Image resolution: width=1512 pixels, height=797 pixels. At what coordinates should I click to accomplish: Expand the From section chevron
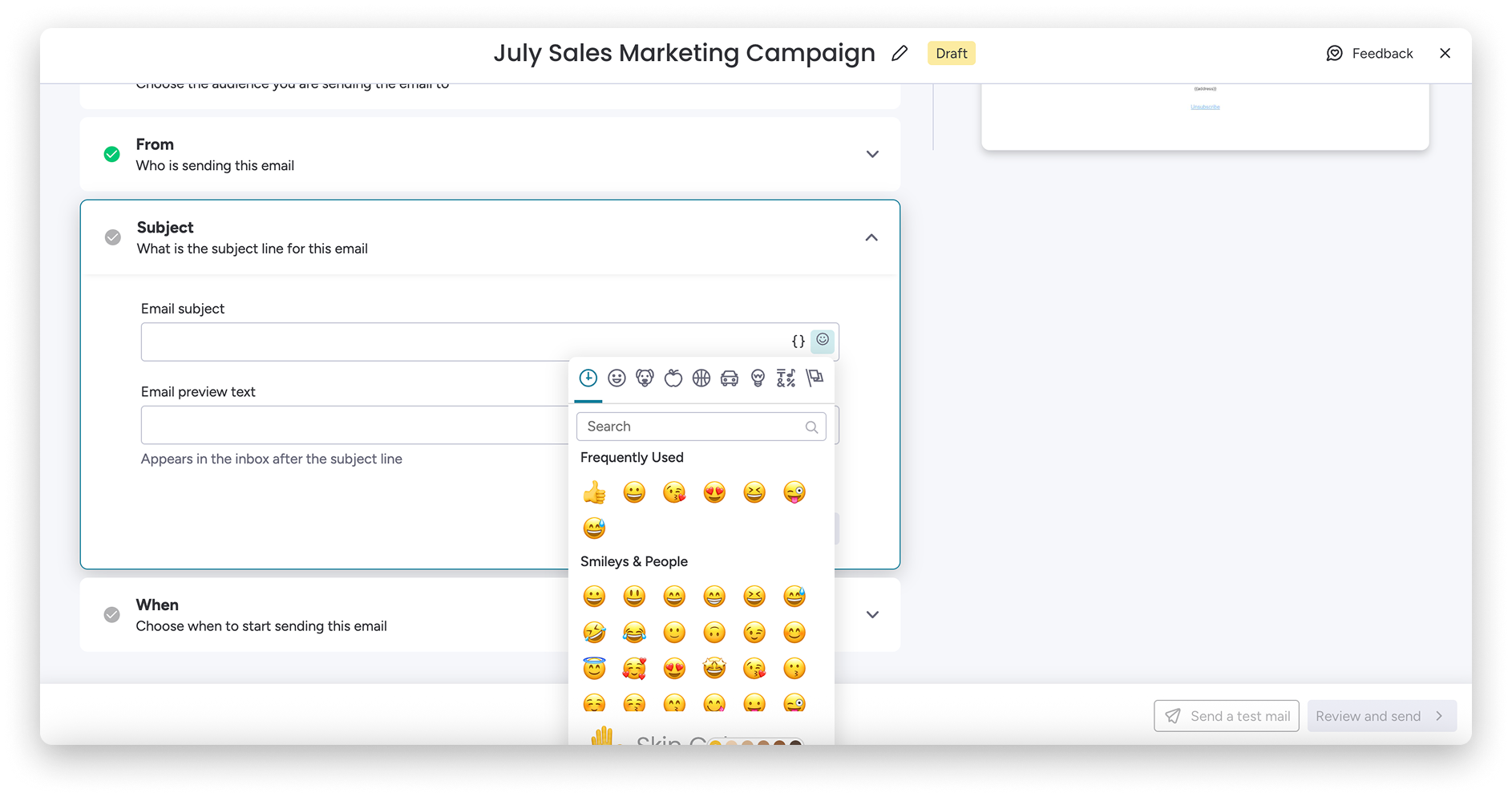pyautogui.click(x=872, y=154)
